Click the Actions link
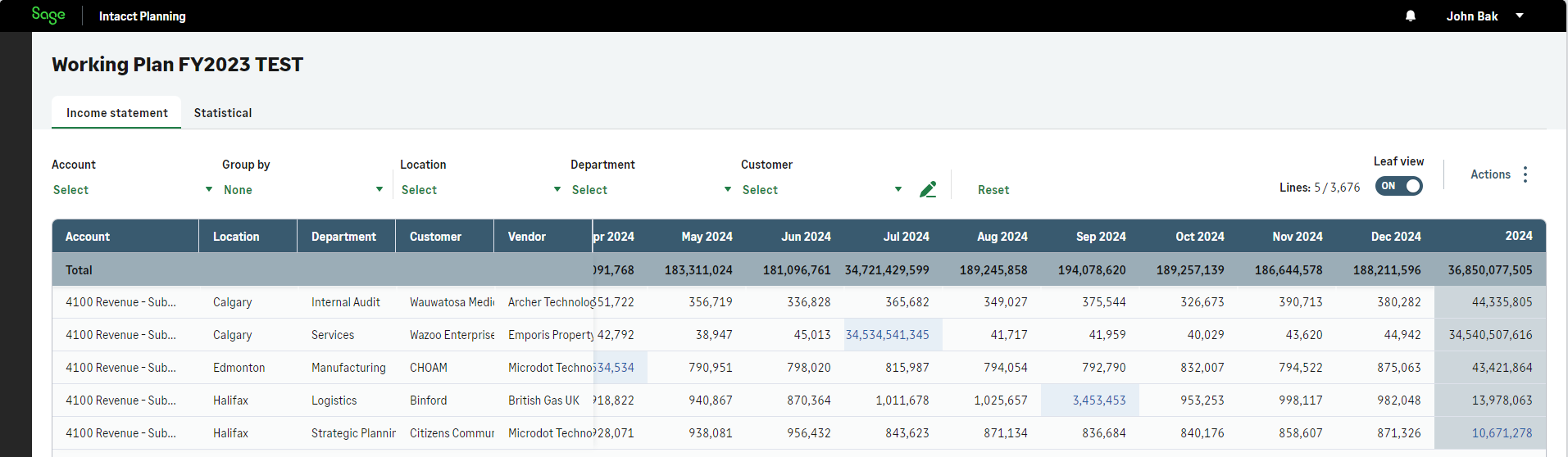This screenshot has width=1568, height=457. coord(1490,174)
